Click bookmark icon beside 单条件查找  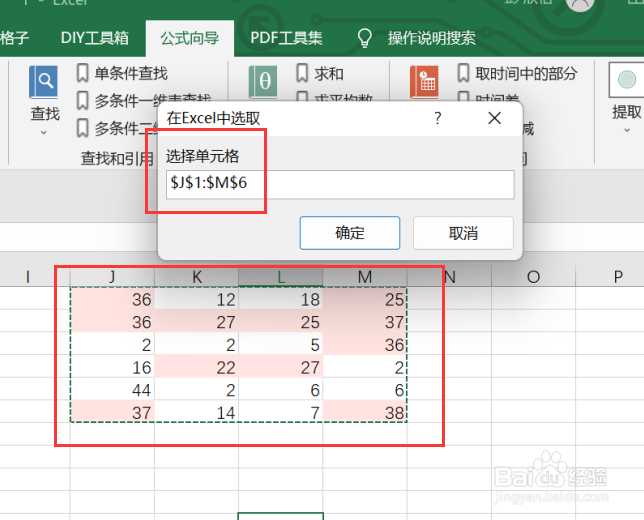[82, 73]
